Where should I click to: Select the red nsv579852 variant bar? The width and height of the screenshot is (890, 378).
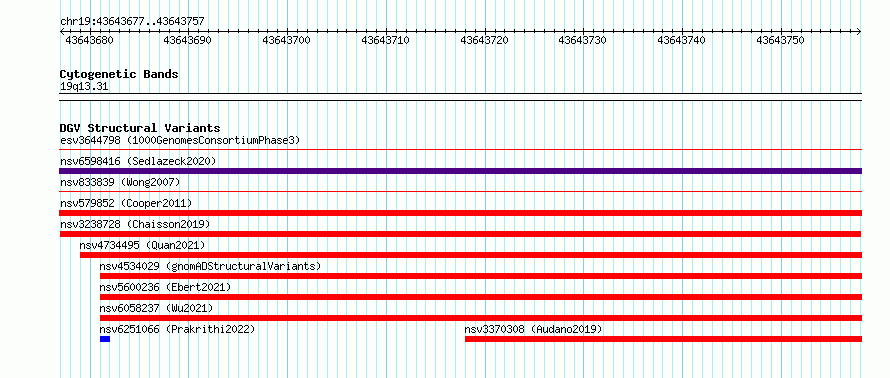pos(460,213)
